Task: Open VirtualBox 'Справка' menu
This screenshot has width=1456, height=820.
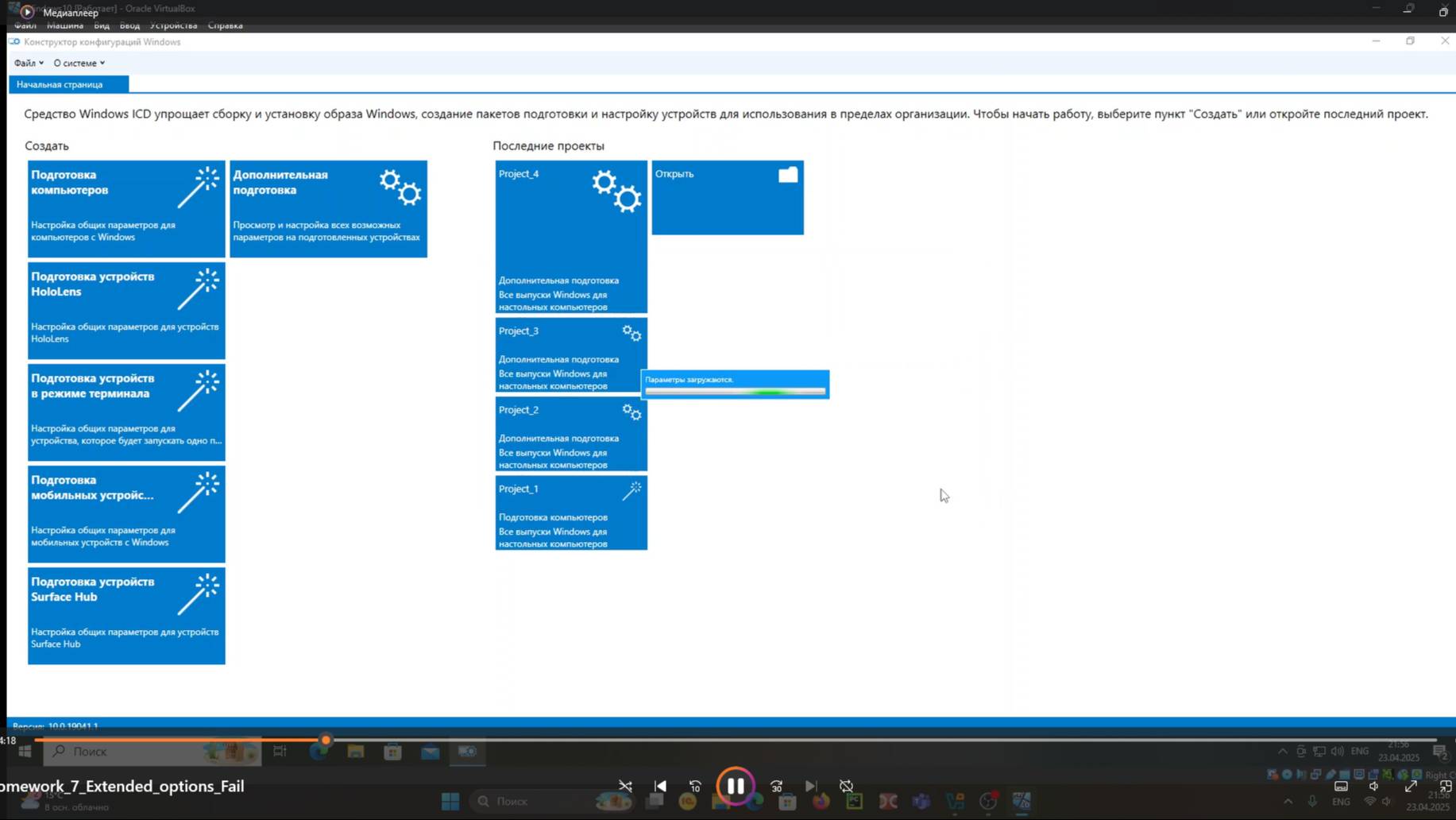Action: pyautogui.click(x=226, y=25)
